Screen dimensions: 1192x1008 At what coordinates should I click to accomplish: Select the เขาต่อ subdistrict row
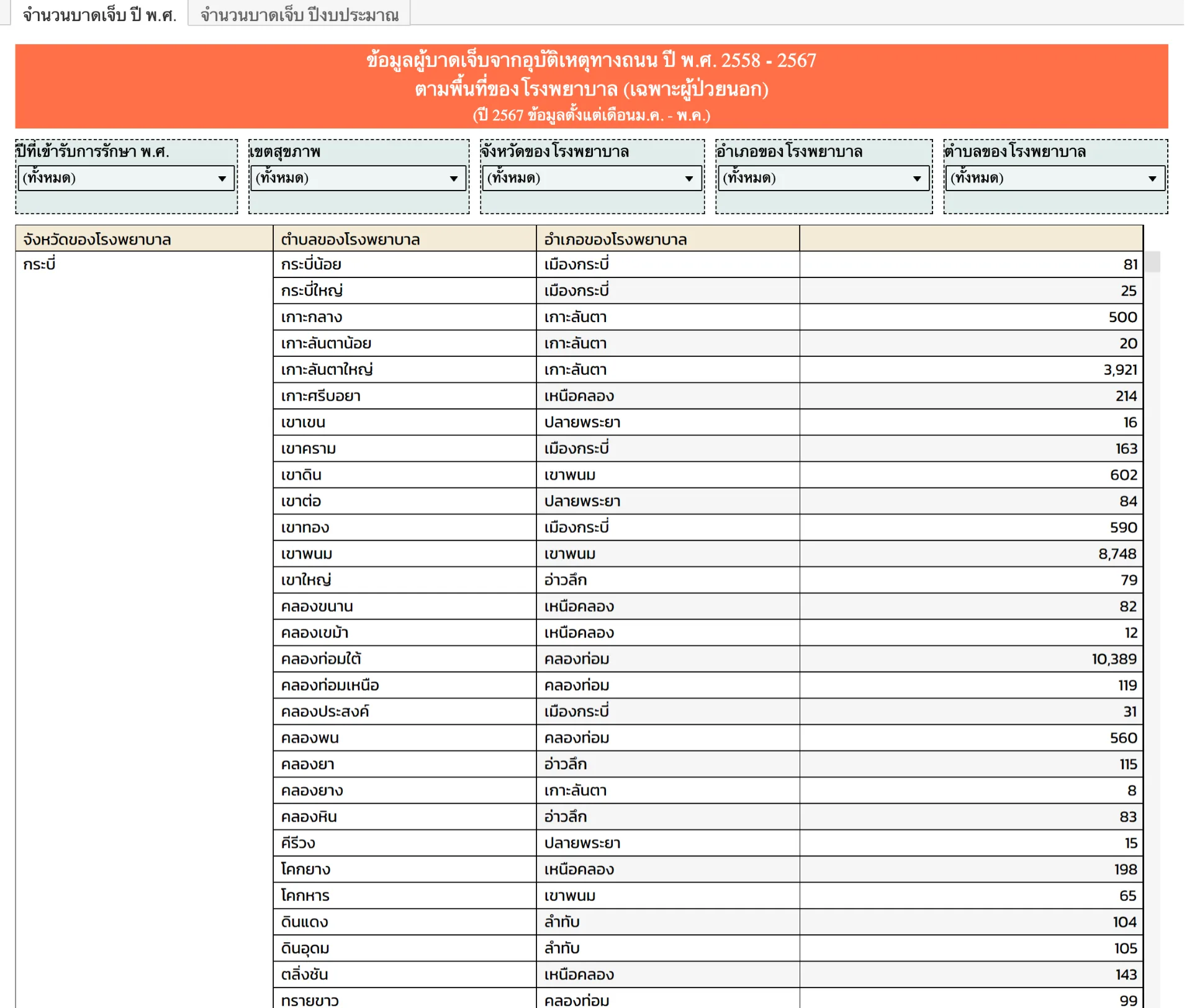click(x=405, y=501)
